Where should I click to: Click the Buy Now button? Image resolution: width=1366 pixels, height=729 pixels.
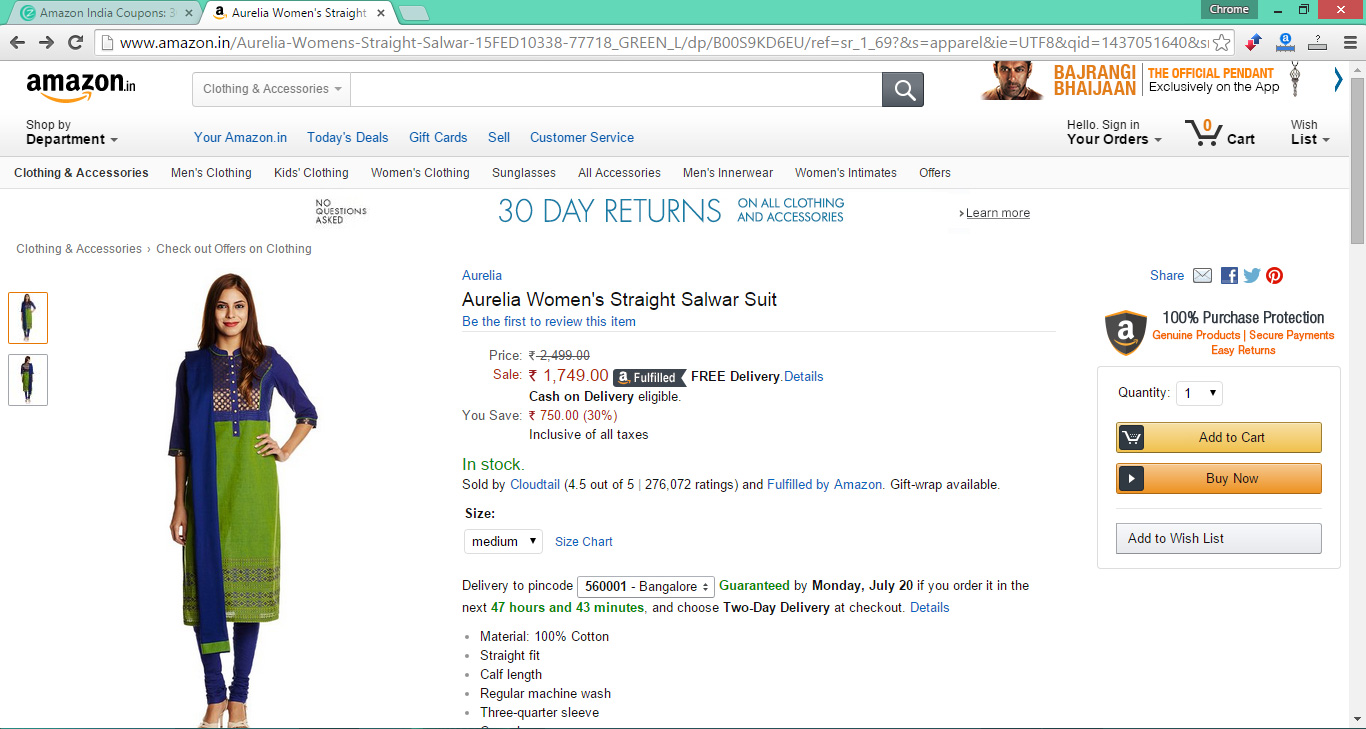point(1218,478)
